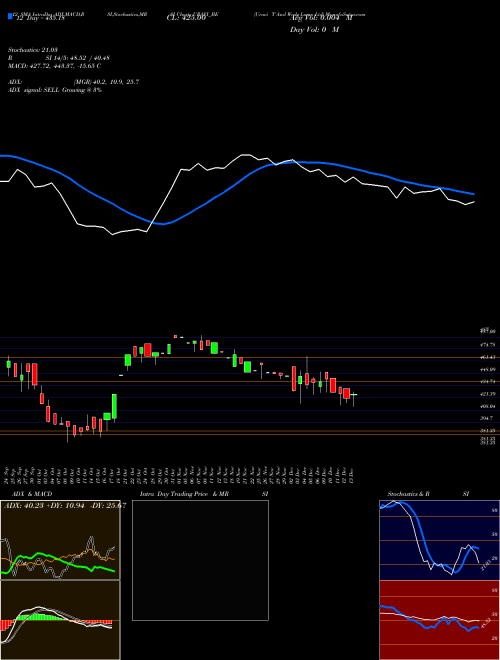This screenshot has width=500, height=660.
Task: Click the 'Avg Vol: 0.004 M' readout
Action: (x=321, y=18)
